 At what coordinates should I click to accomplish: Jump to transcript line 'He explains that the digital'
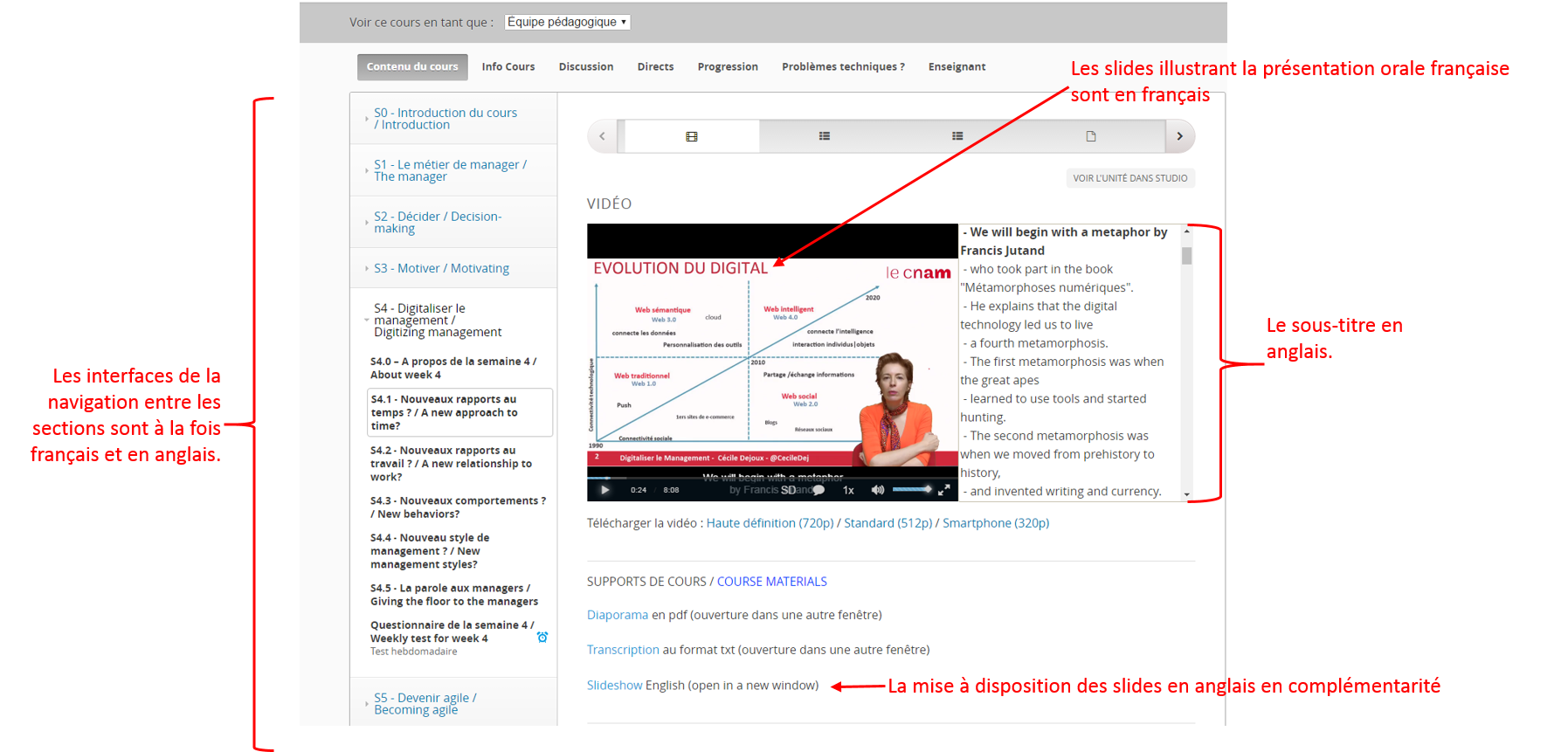[1039, 315]
